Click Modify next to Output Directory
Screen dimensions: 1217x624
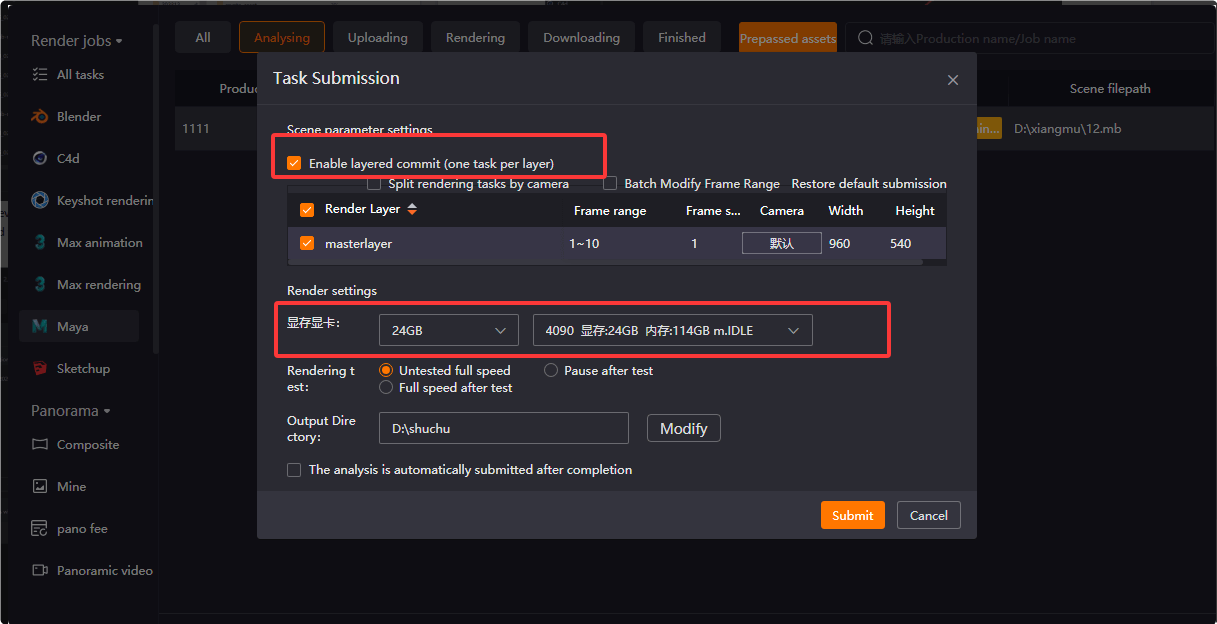[683, 428]
